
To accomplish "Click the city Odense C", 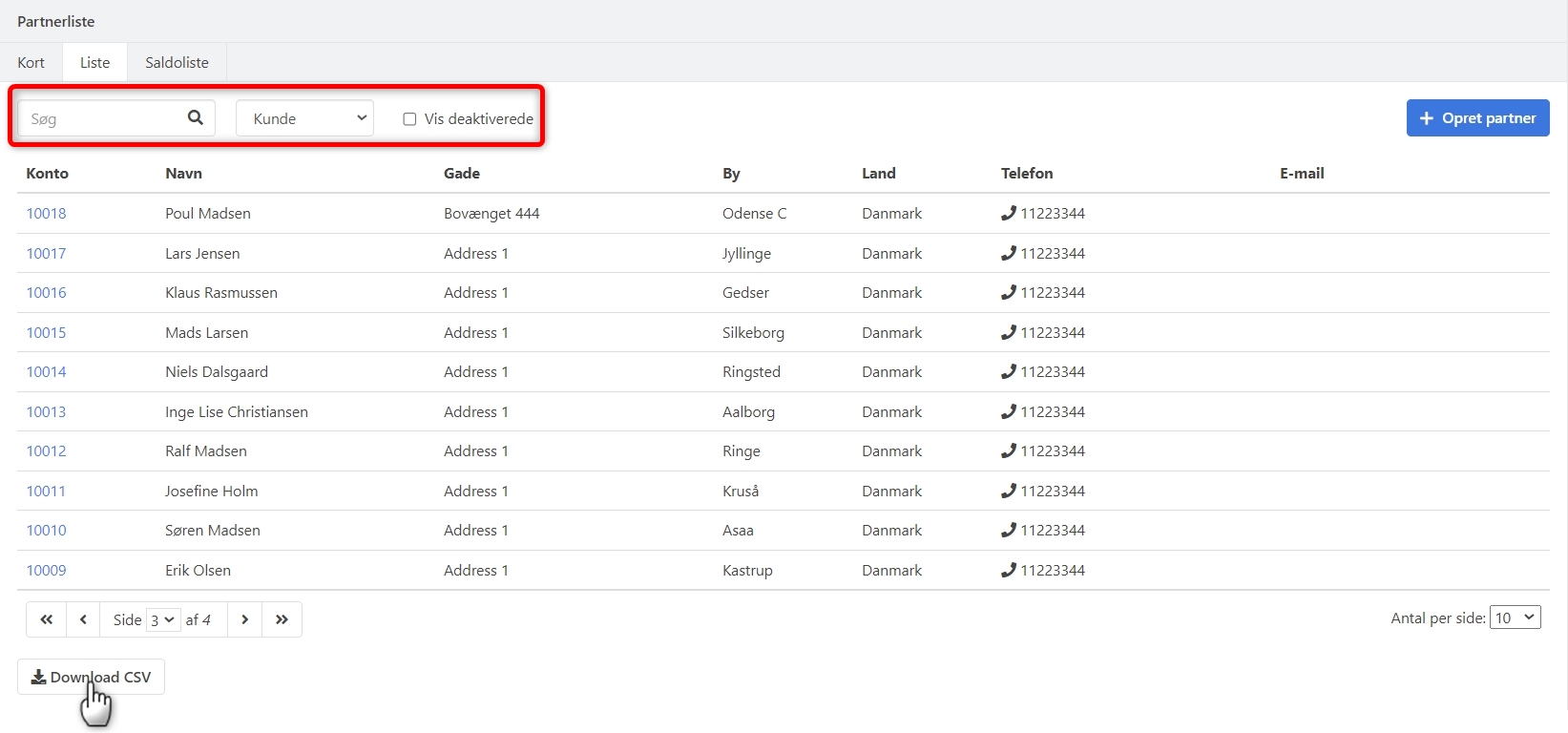I will click(x=754, y=213).
